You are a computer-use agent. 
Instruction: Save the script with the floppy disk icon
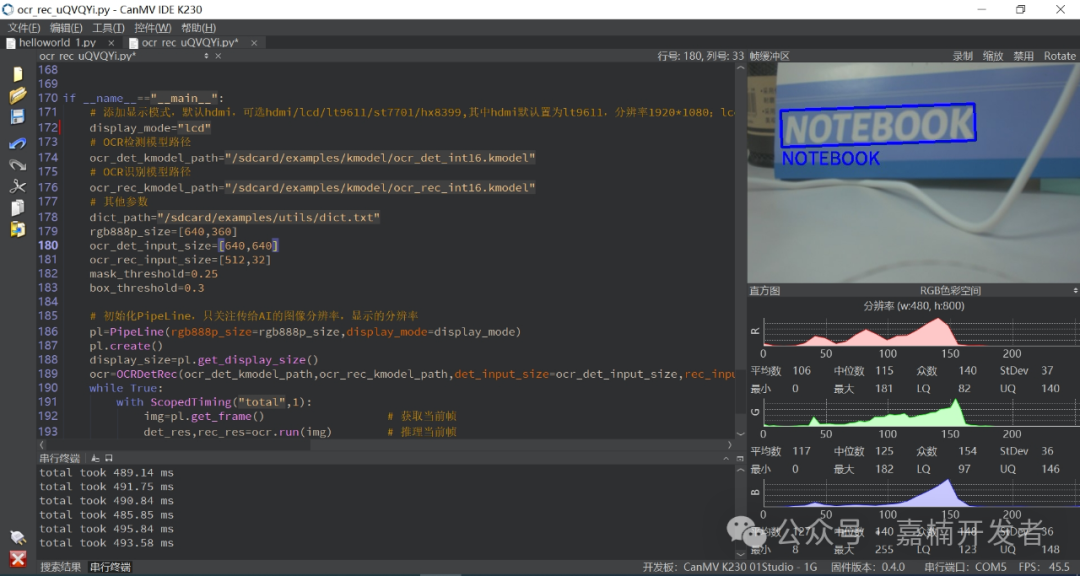click(x=17, y=117)
